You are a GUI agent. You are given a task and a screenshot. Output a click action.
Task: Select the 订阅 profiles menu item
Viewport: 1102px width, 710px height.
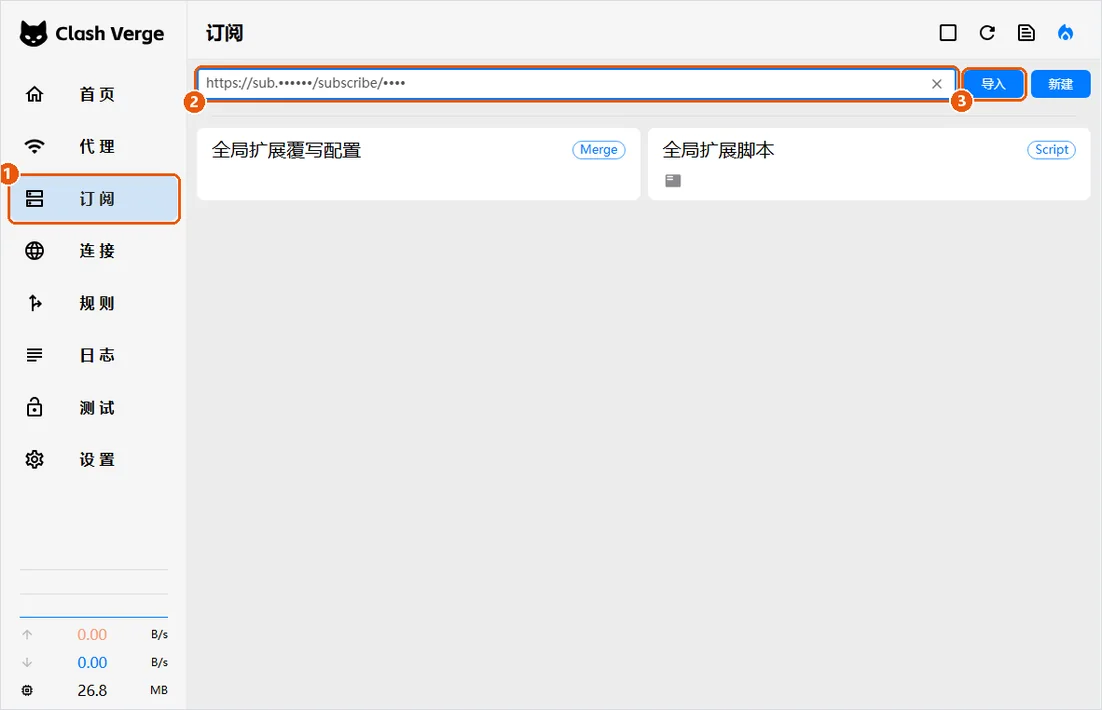[95, 199]
